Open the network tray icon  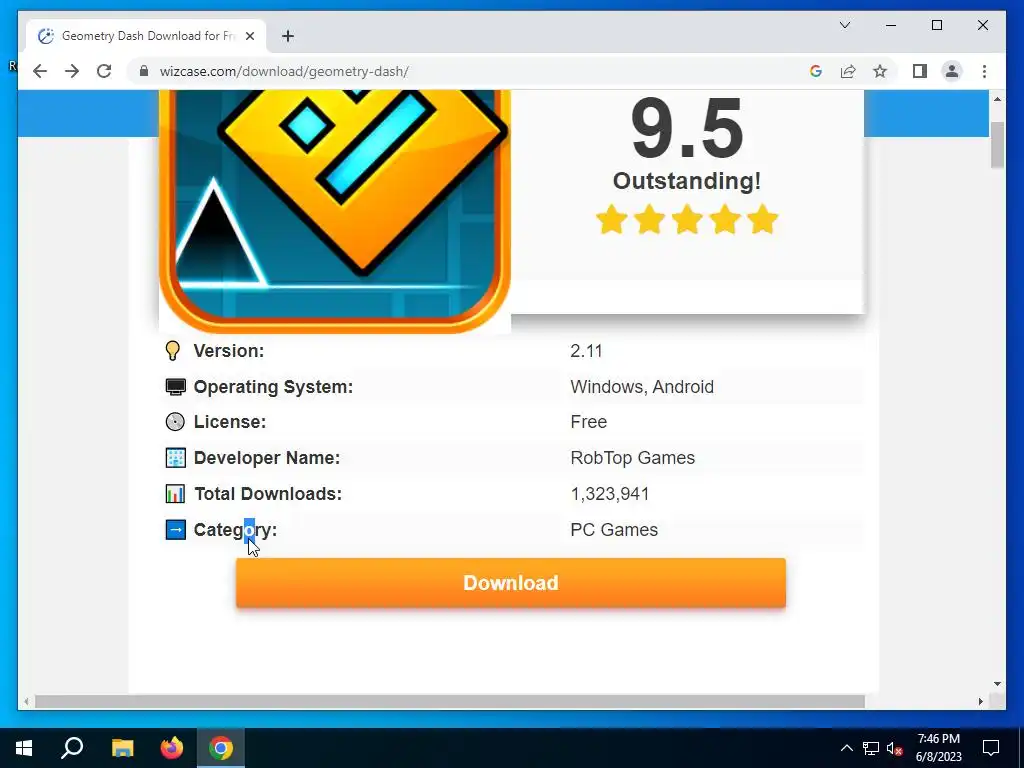(x=870, y=748)
